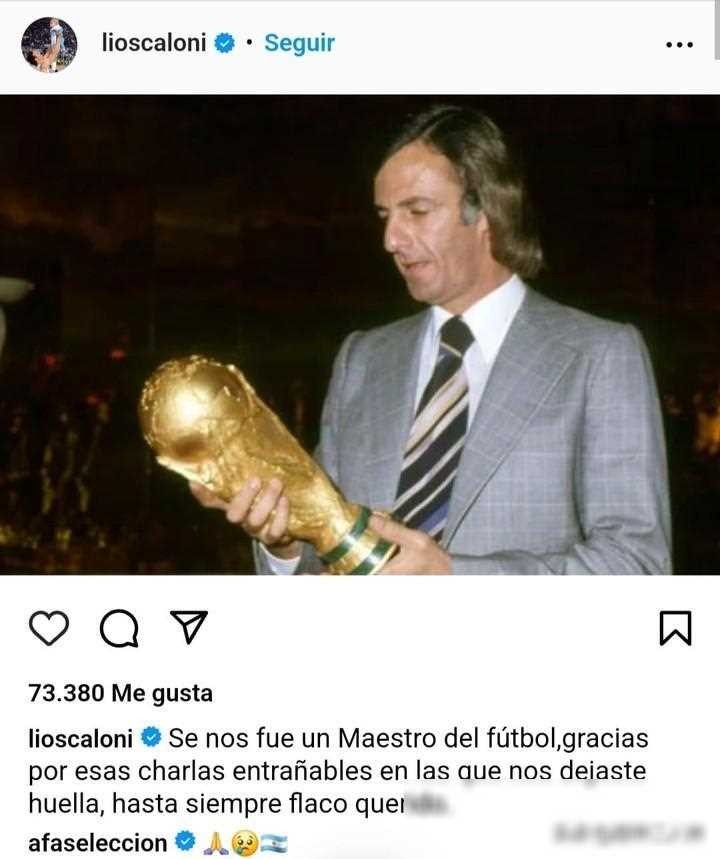Click the praying hands emoji in comment
Viewport: 720px width, 859px height.
[216, 844]
